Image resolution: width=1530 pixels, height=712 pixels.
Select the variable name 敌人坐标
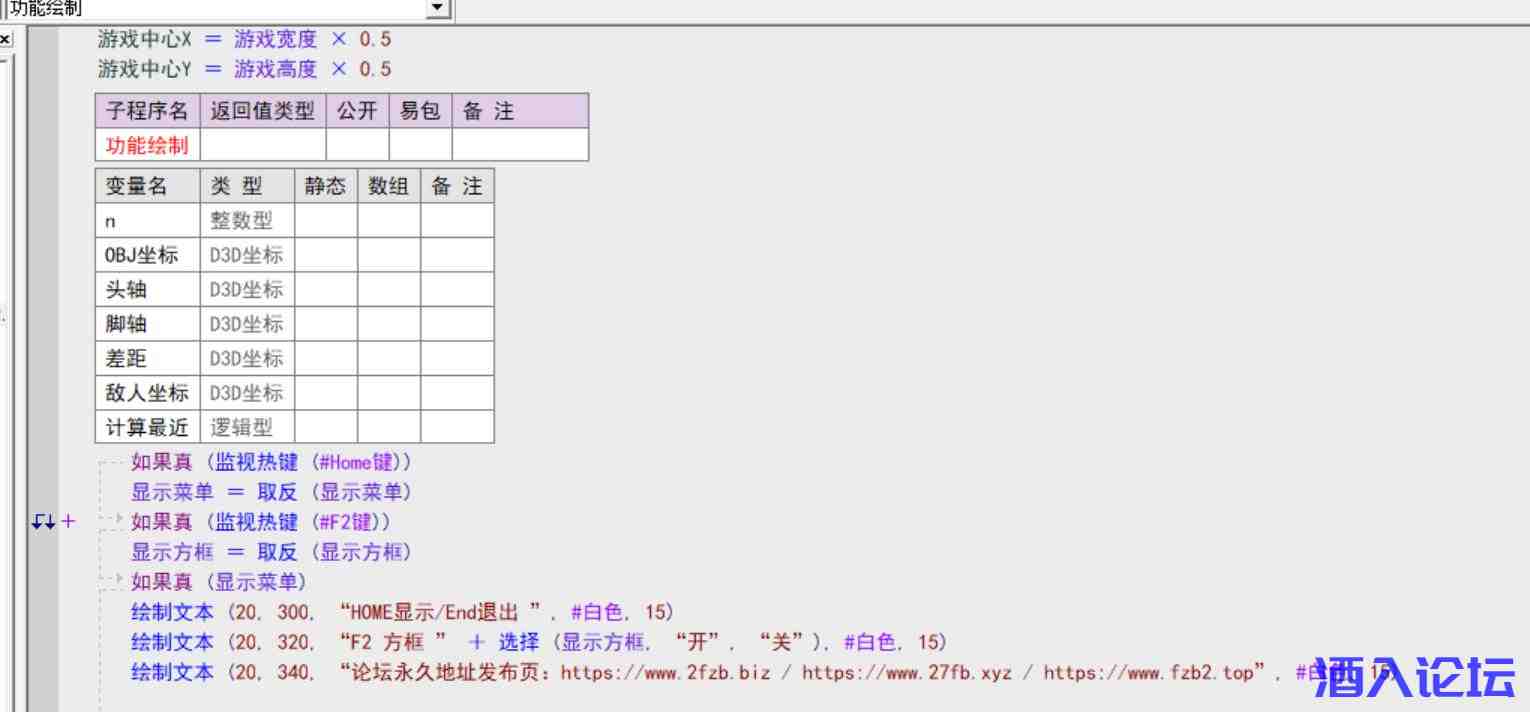[x=147, y=393]
